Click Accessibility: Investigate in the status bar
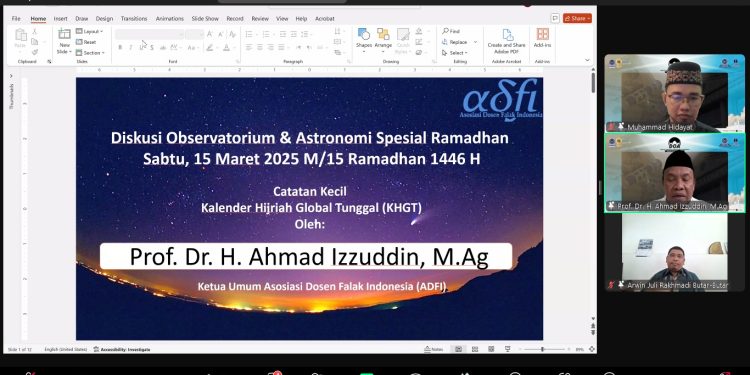This screenshot has height=375, width=750. point(122,350)
